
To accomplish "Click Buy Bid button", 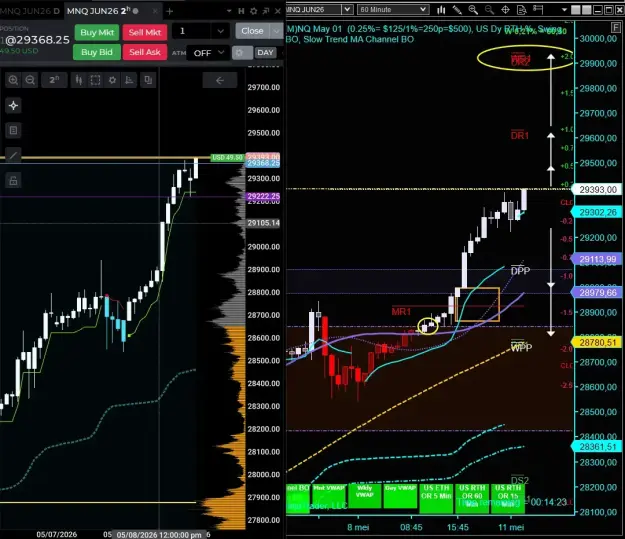I will pos(97,52).
